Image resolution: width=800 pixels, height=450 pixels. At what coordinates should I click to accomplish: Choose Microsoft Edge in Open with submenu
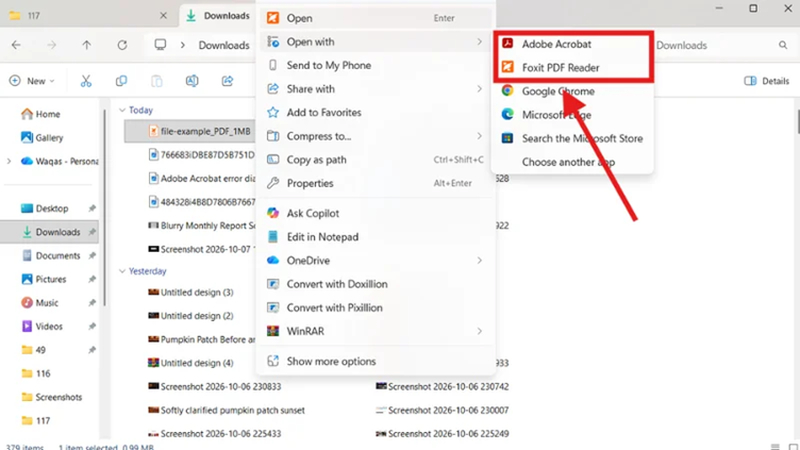tap(572, 114)
